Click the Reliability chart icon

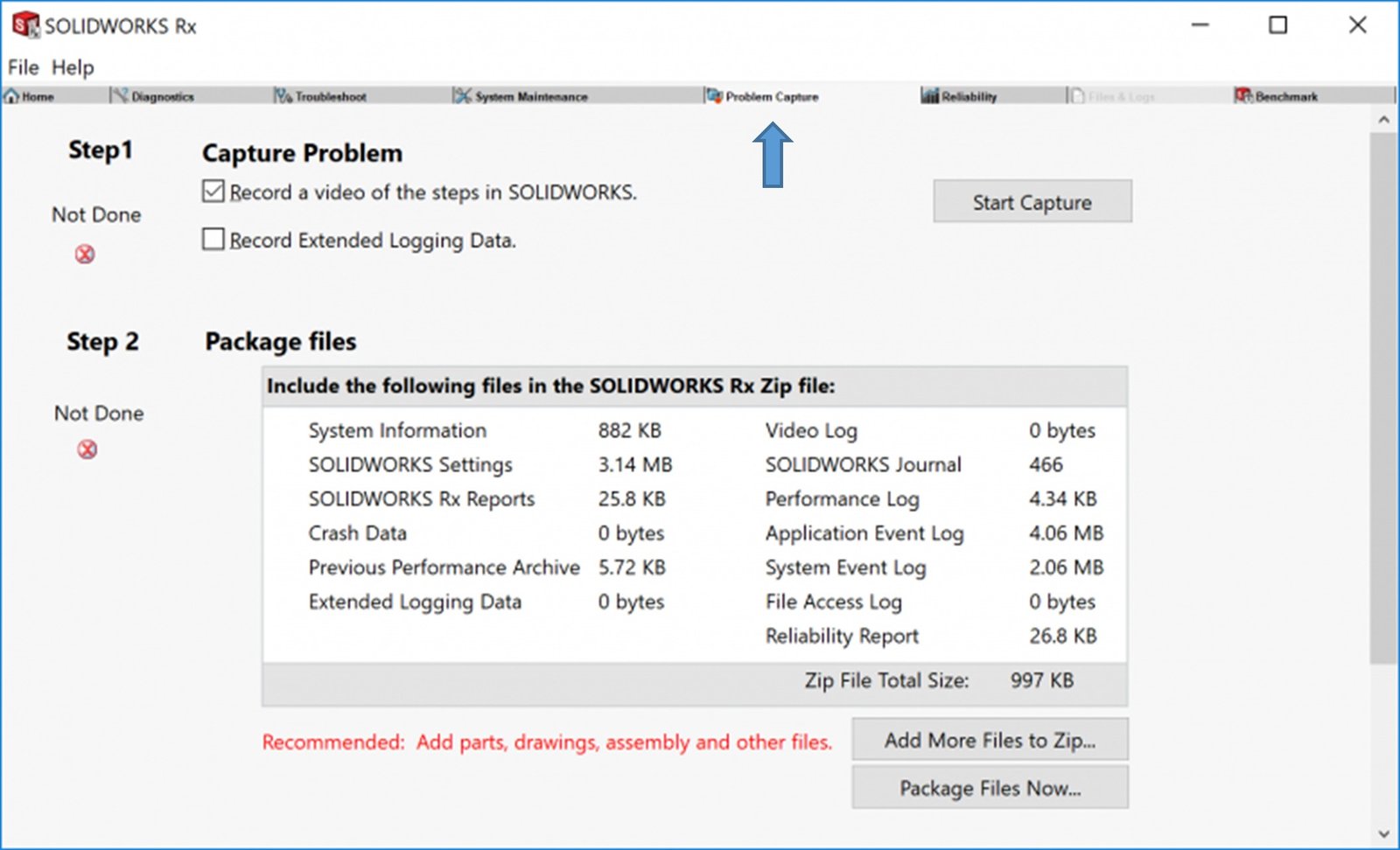coord(929,95)
